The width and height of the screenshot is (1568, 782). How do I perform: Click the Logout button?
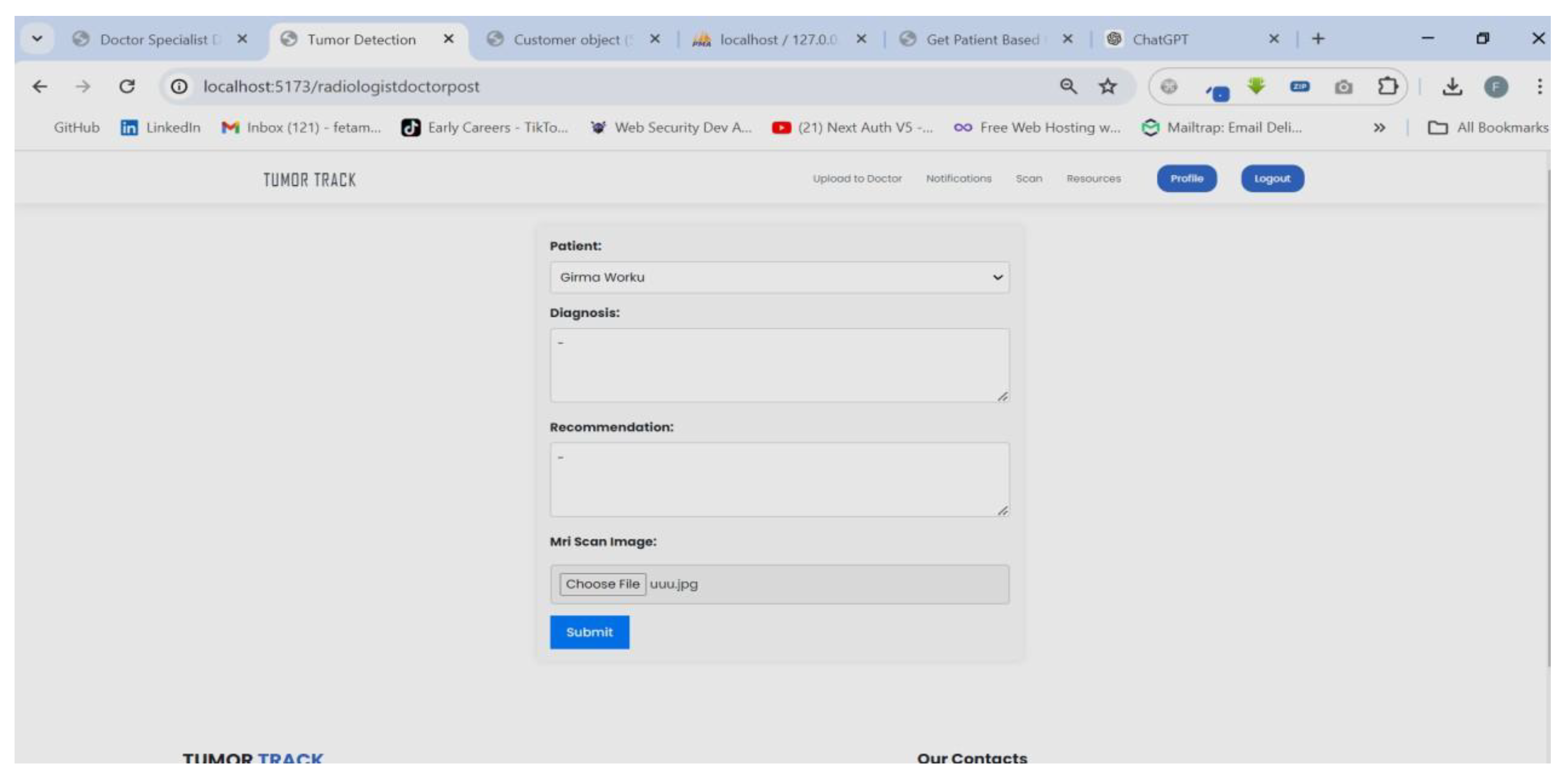(x=1272, y=179)
